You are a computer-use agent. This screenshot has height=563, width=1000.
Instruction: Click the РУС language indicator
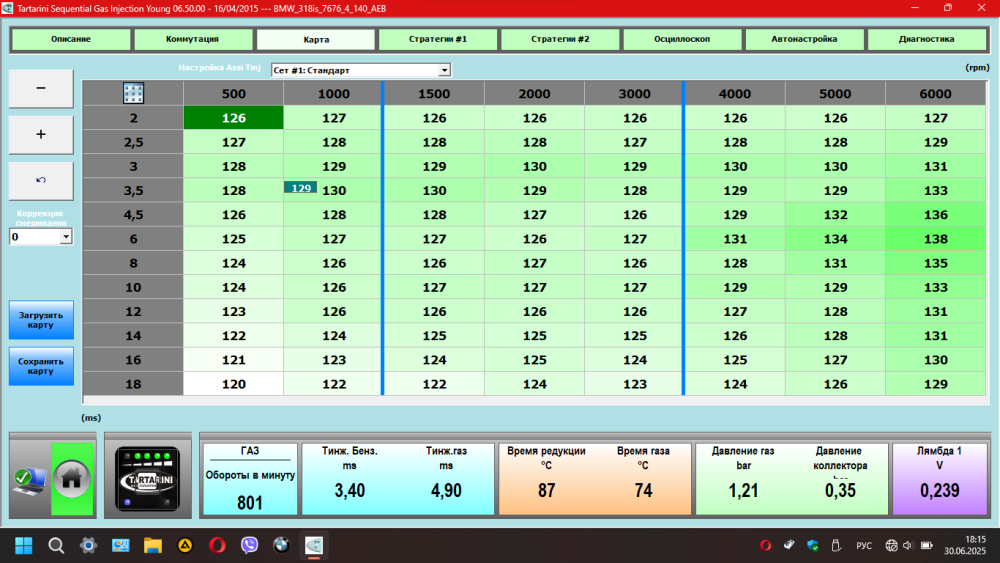864,546
